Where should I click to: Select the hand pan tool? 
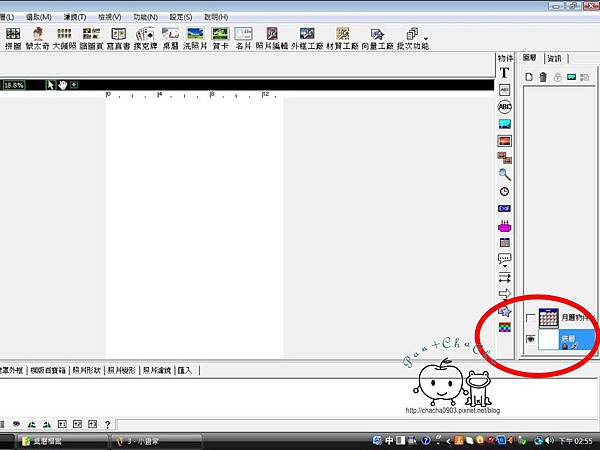[x=62, y=85]
